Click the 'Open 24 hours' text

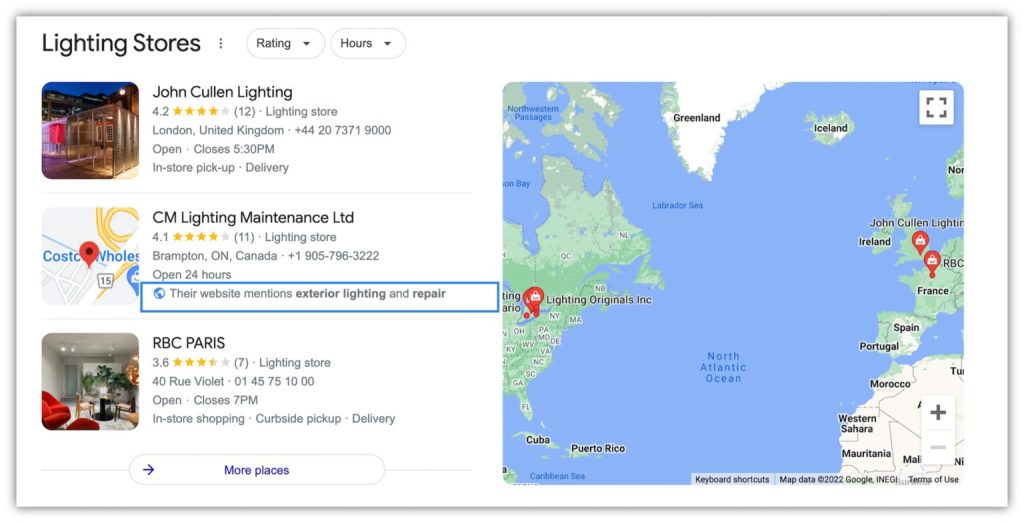[x=192, y=275]
